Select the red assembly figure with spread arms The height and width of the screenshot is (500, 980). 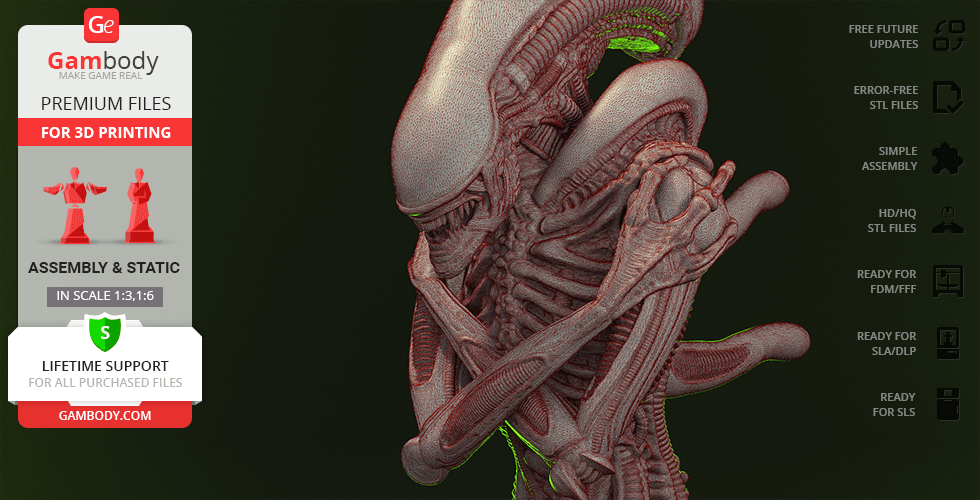[69, 205]
